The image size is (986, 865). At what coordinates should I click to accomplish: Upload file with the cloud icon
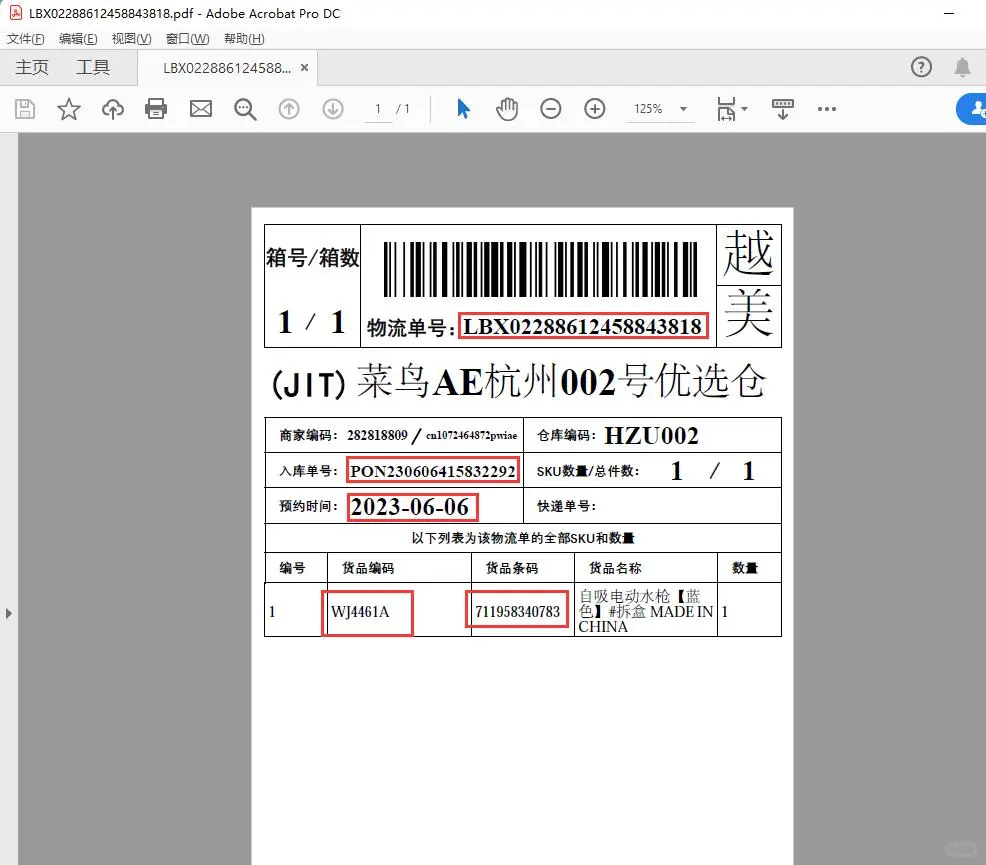(113, 109)
